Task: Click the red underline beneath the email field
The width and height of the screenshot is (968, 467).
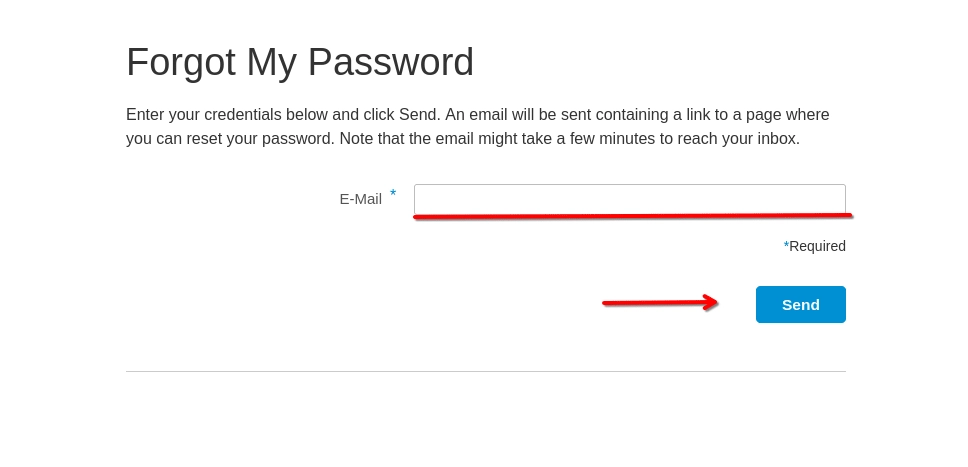Action: pyautogui.click(x=632, y=216)
